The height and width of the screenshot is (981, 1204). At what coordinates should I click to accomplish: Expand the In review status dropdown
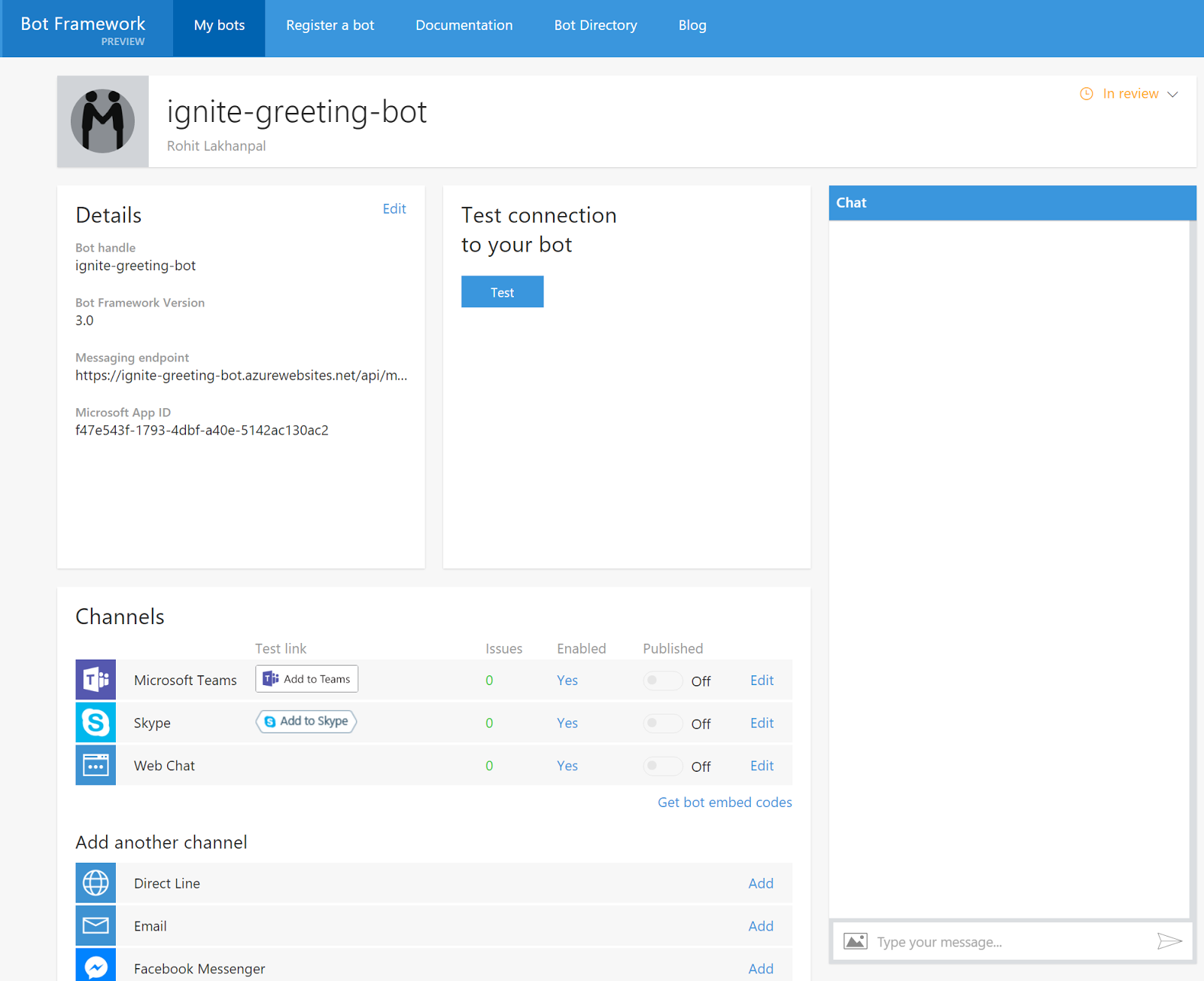(1172, 94)
